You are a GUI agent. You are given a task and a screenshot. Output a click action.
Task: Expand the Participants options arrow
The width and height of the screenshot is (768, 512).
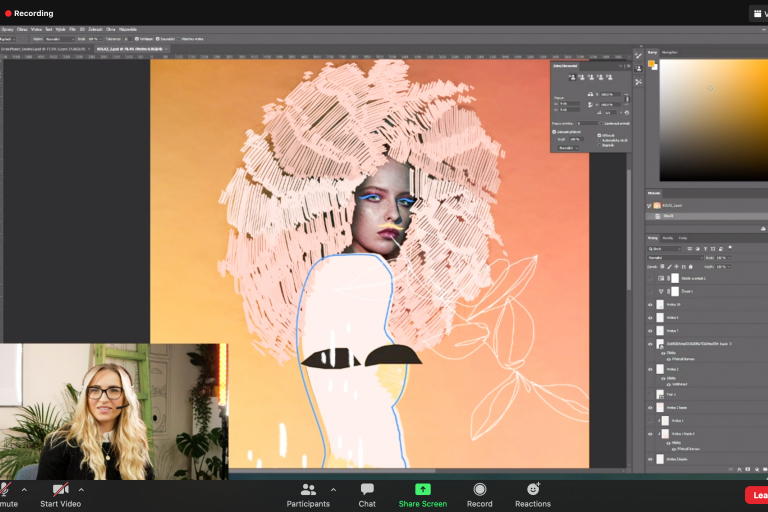[333, 490]
